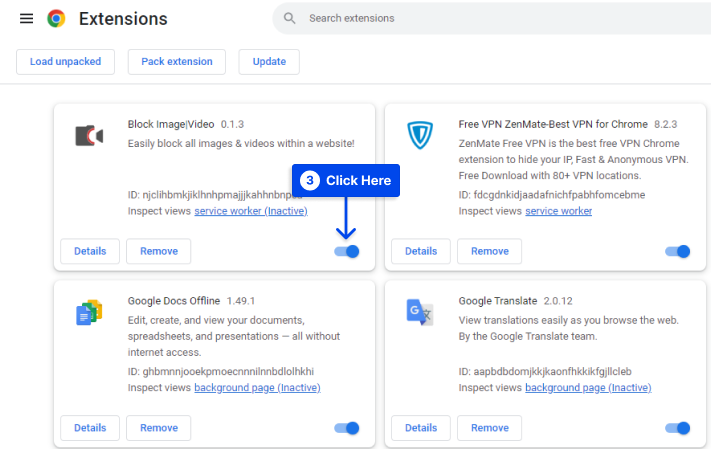Click the ID fdcgdnkidjaadafnichfpabhfomcebme text
Screen dimensions: 711x449
(552, 195)
